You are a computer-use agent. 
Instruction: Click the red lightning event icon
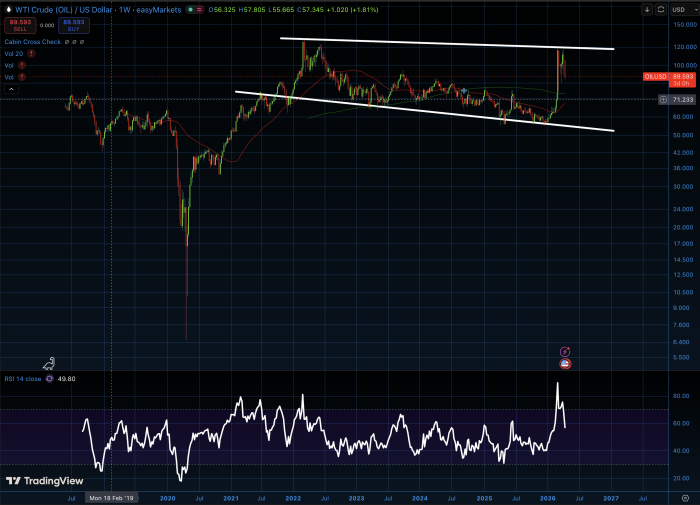click(565, 352)
